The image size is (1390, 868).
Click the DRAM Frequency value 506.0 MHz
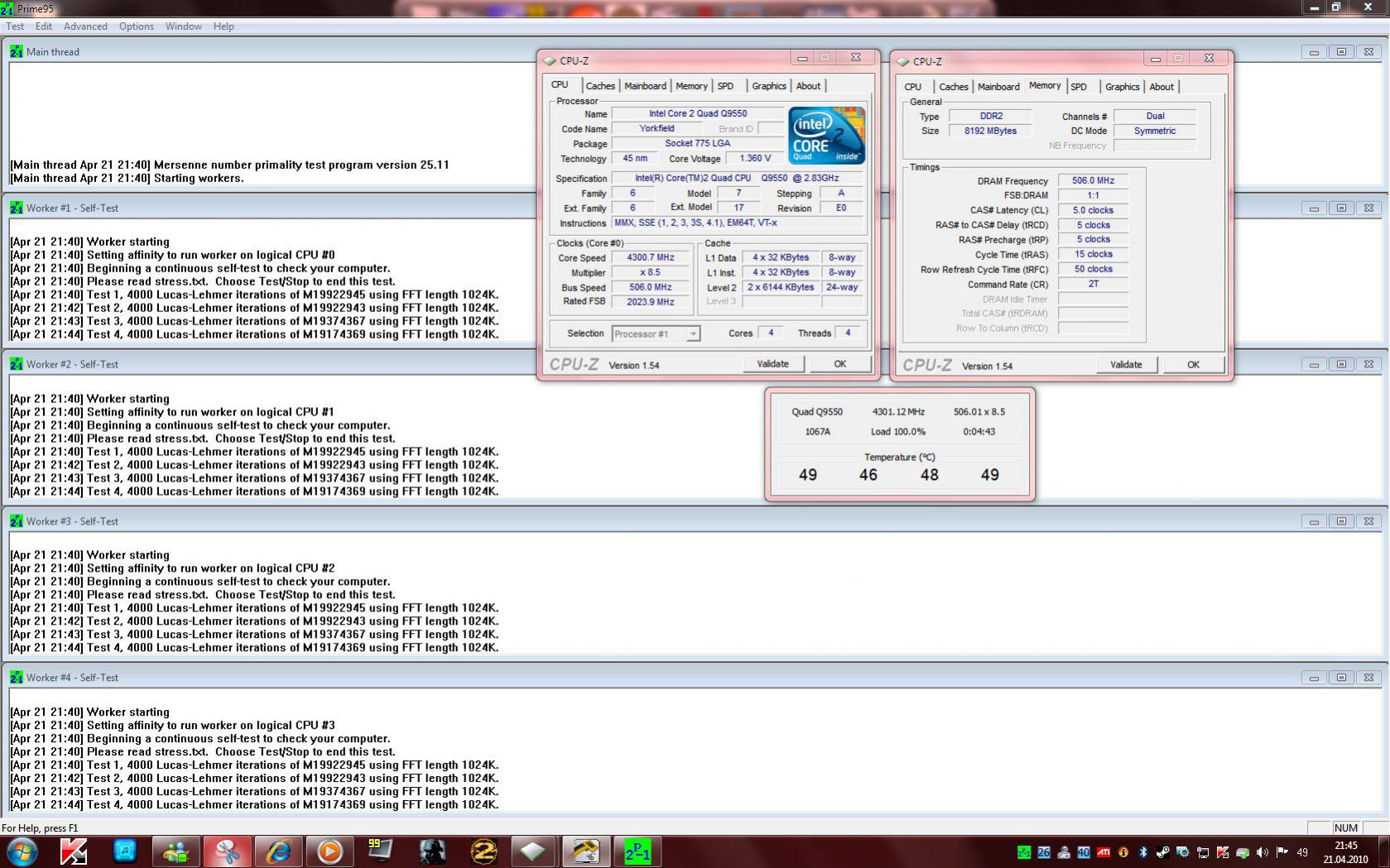(x=1093, y=180)
